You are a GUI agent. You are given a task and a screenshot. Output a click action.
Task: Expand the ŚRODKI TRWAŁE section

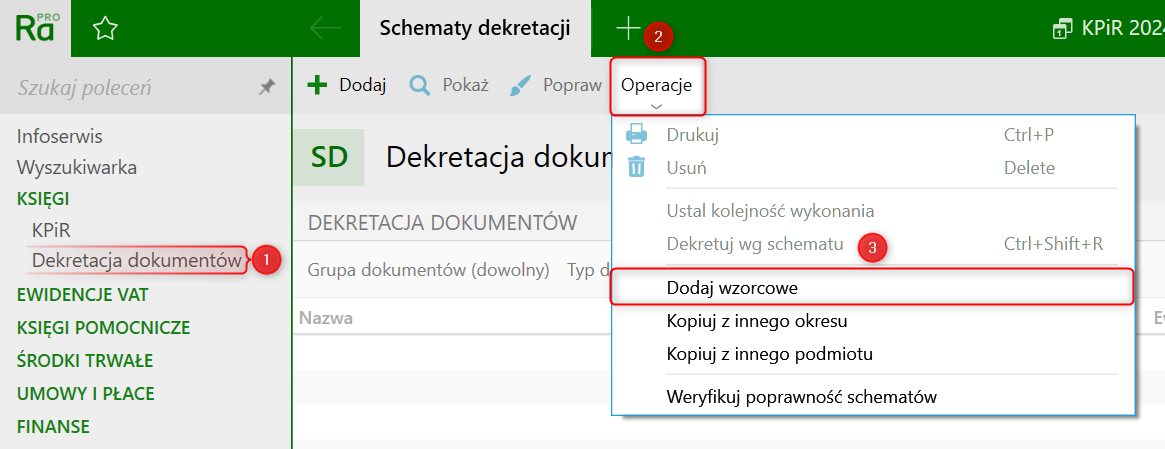point(85,361)
